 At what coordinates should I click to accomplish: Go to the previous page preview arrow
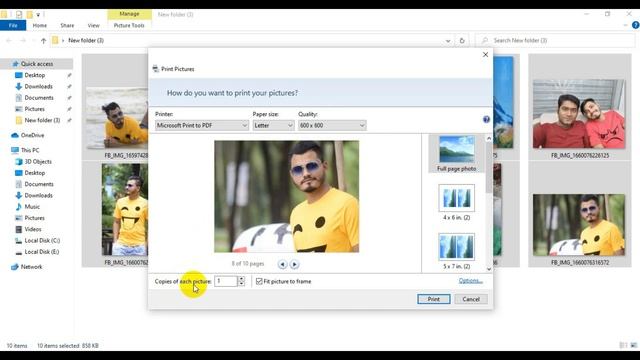point(282,264)
